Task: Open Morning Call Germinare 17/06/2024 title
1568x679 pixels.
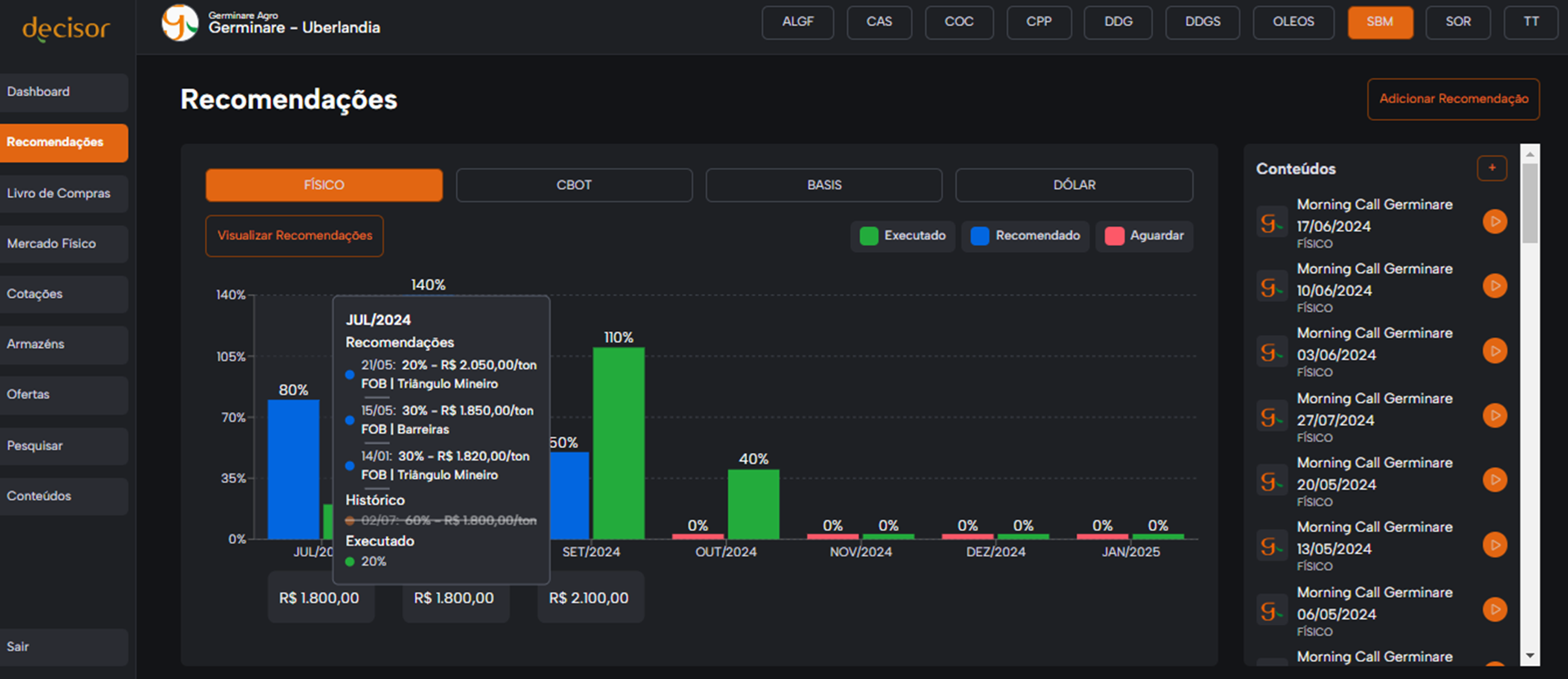Action: [1375, 215]
